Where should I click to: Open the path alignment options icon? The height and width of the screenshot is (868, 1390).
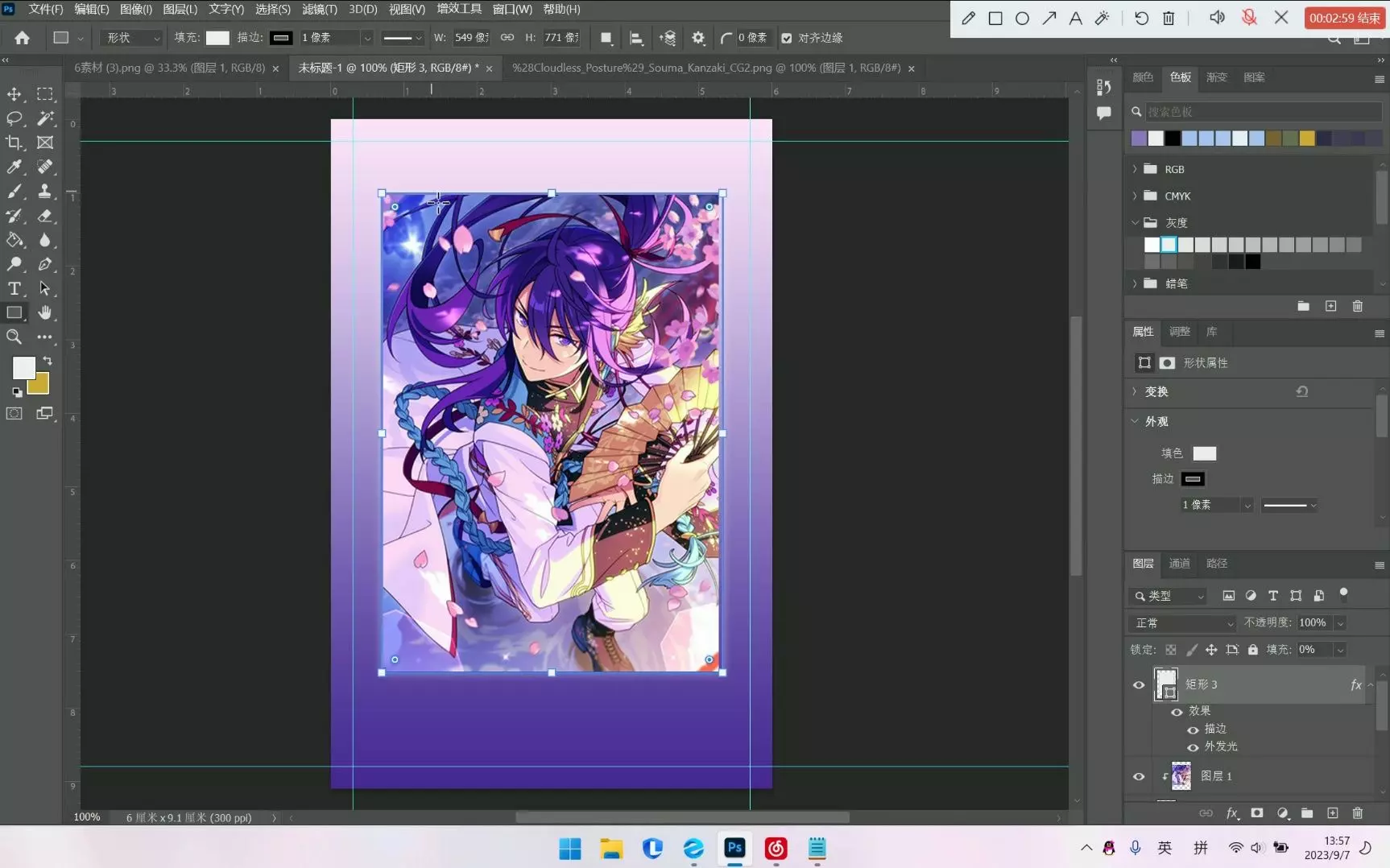636,38
